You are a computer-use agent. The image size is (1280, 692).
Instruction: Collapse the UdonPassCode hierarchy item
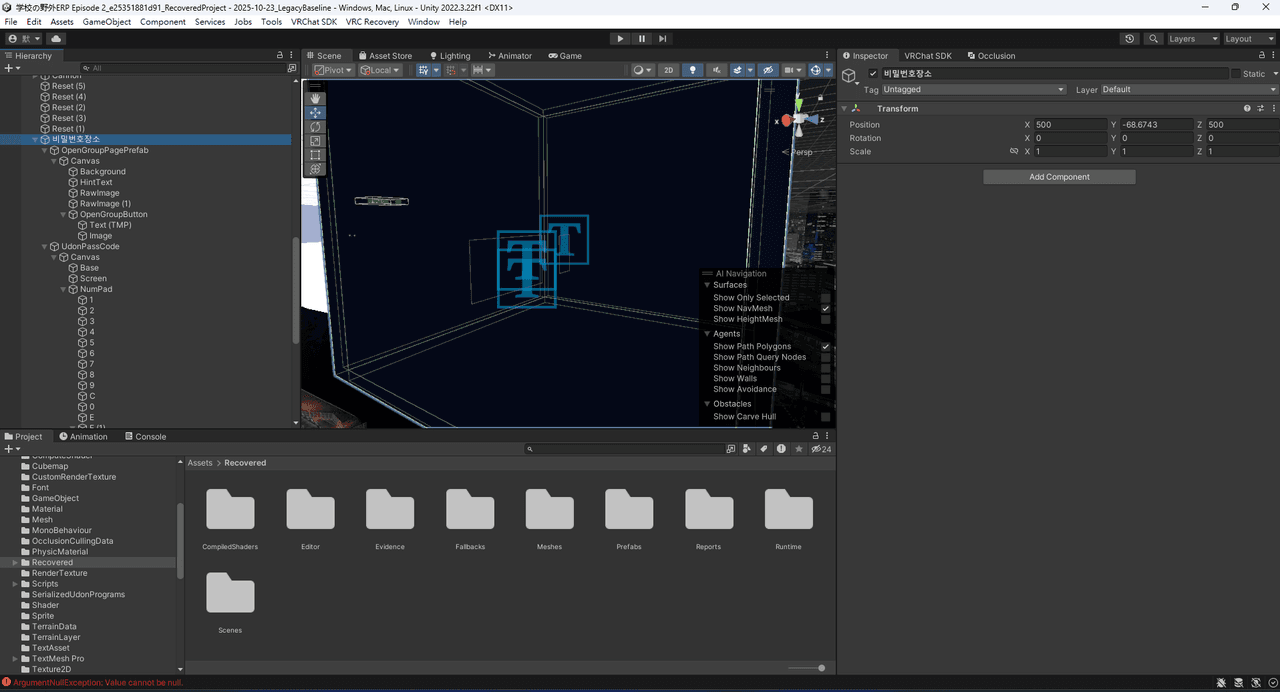coord(45,246)
